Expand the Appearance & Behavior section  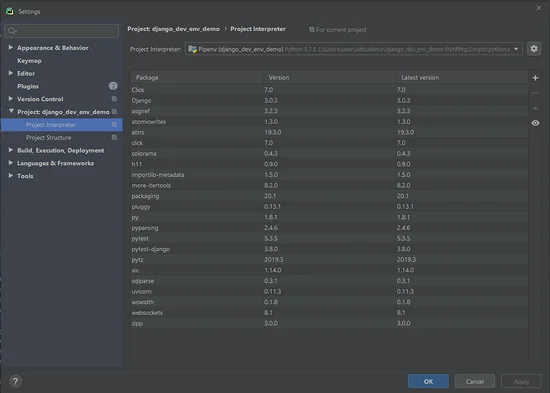(x=11, y=47)
